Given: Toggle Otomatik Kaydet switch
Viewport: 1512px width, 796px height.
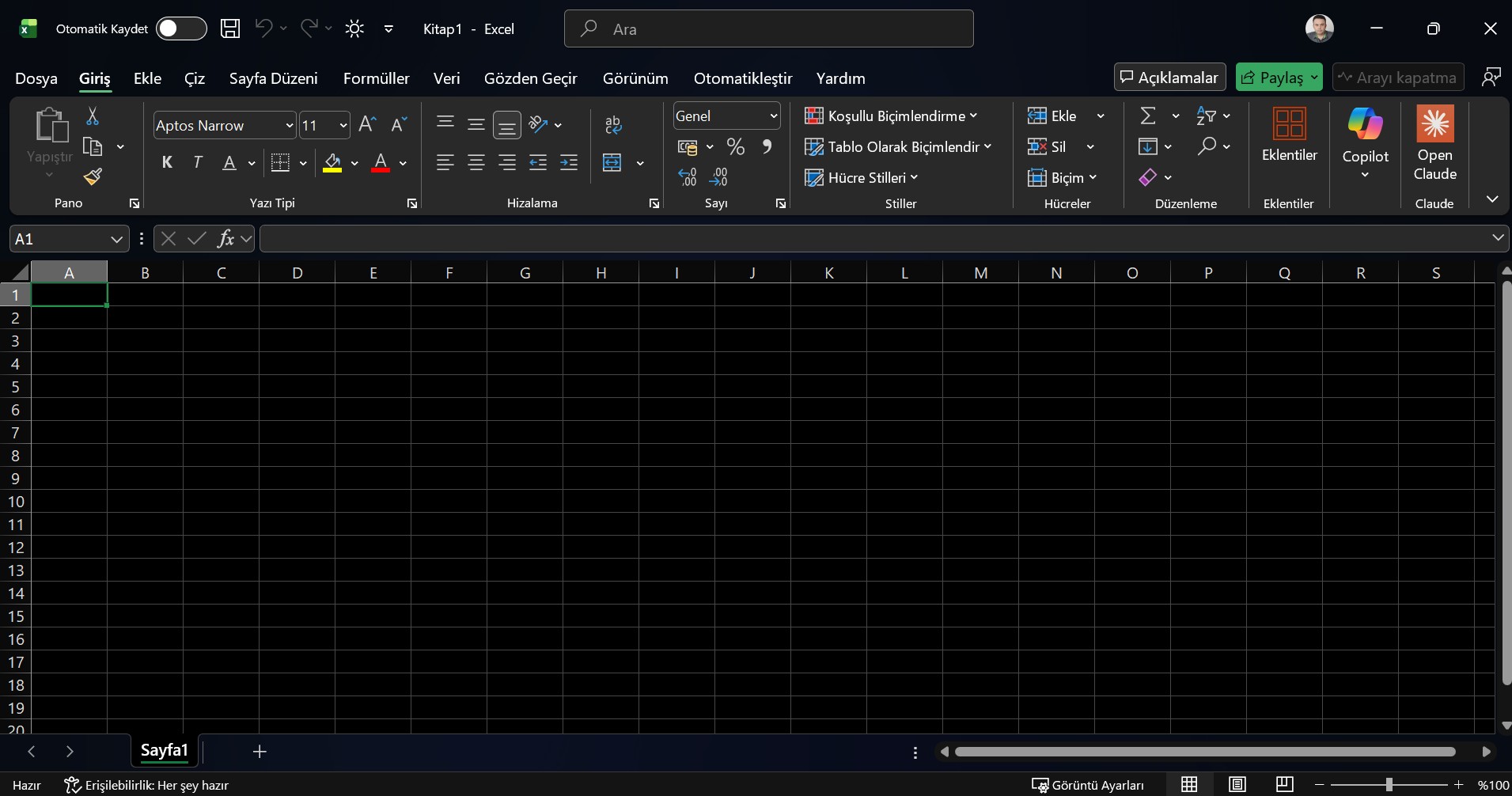Looking at the screenshot, I should pyautogui.click(x=181, y=28).
